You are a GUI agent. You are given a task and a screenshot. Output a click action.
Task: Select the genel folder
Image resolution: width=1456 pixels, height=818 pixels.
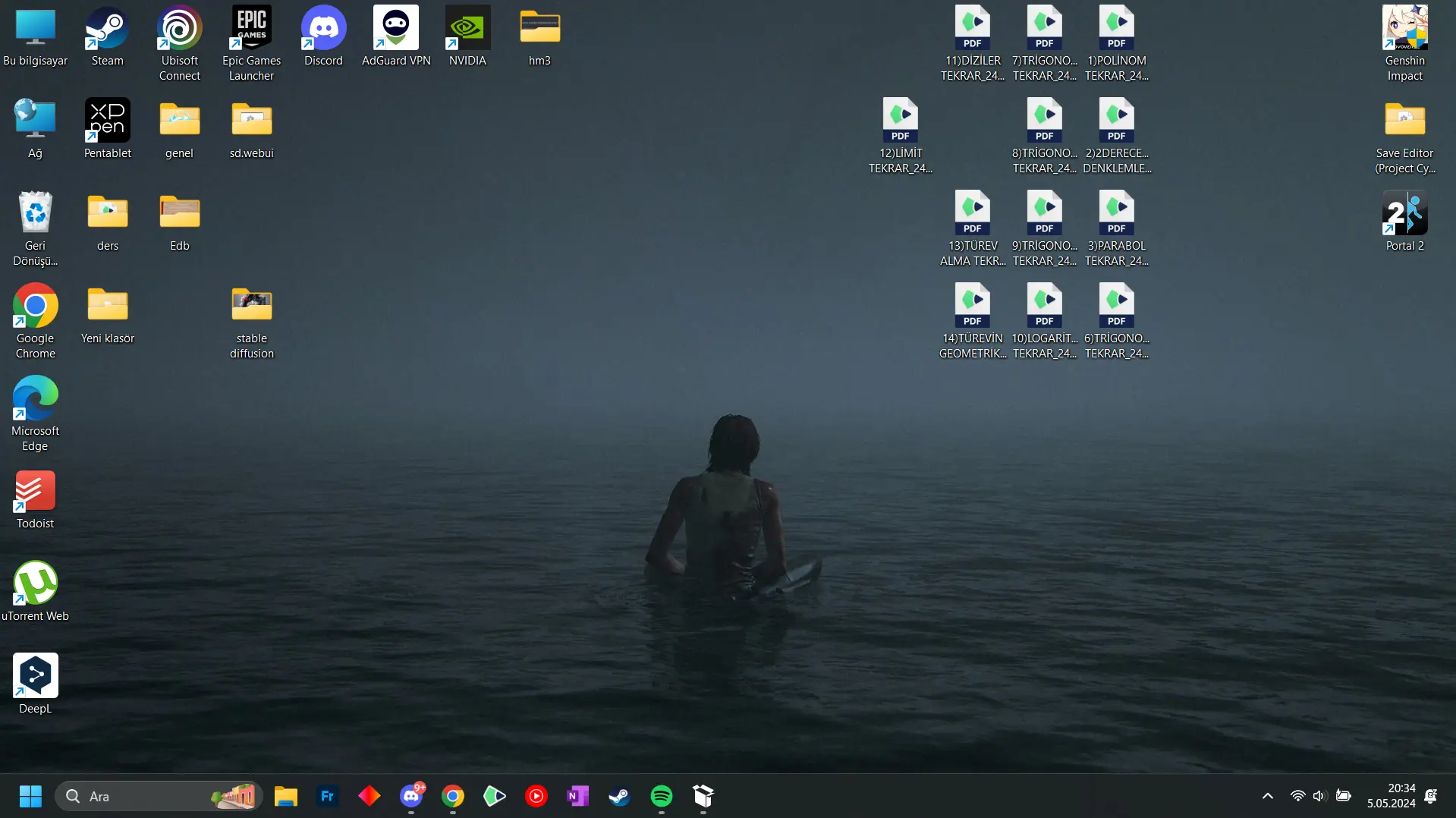(180, 129)
